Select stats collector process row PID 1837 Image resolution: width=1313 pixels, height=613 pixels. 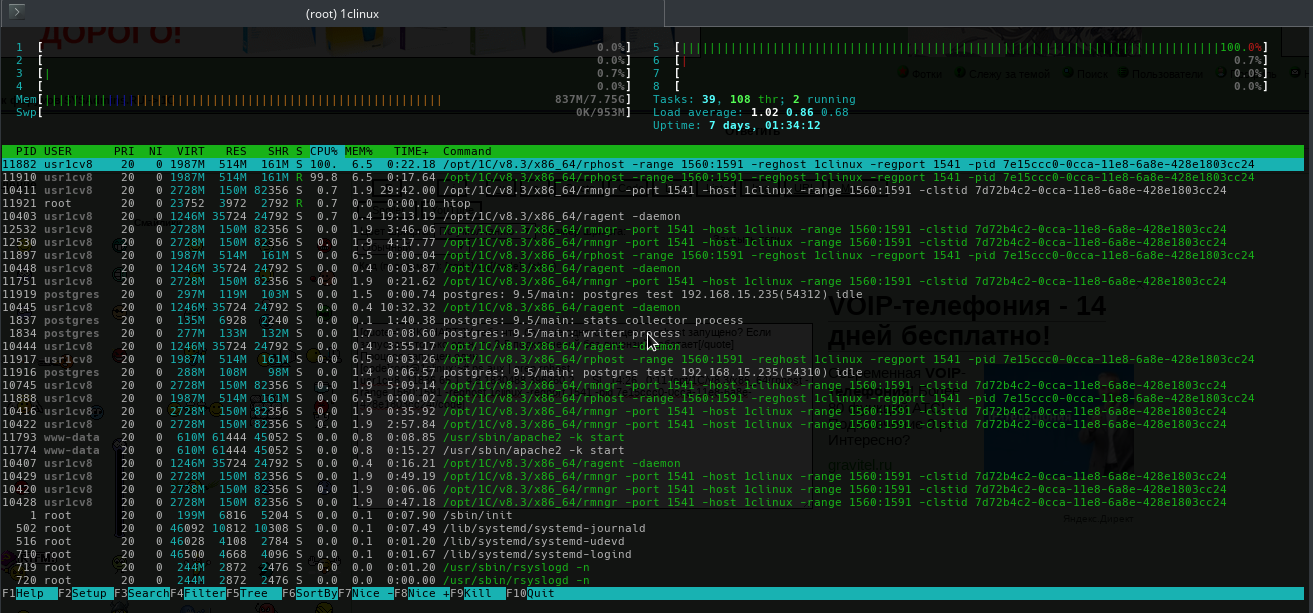653,320
